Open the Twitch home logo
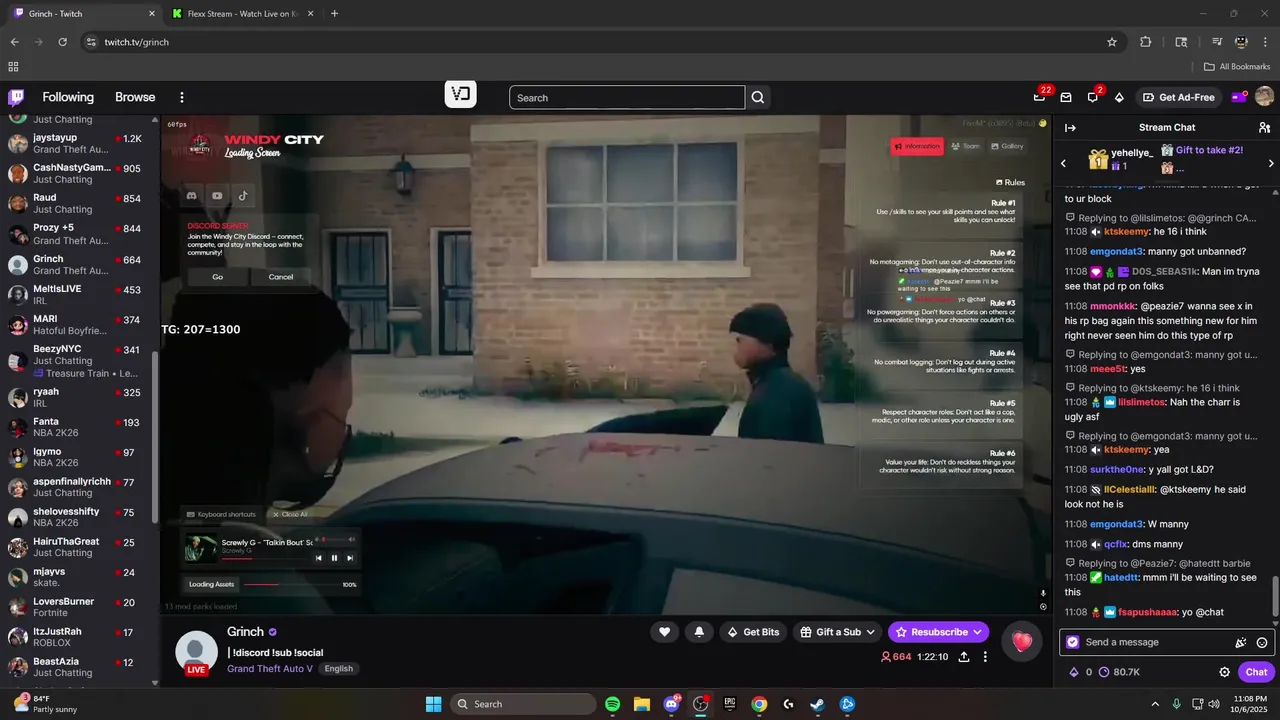1280x720 pixels. point(16,97)
